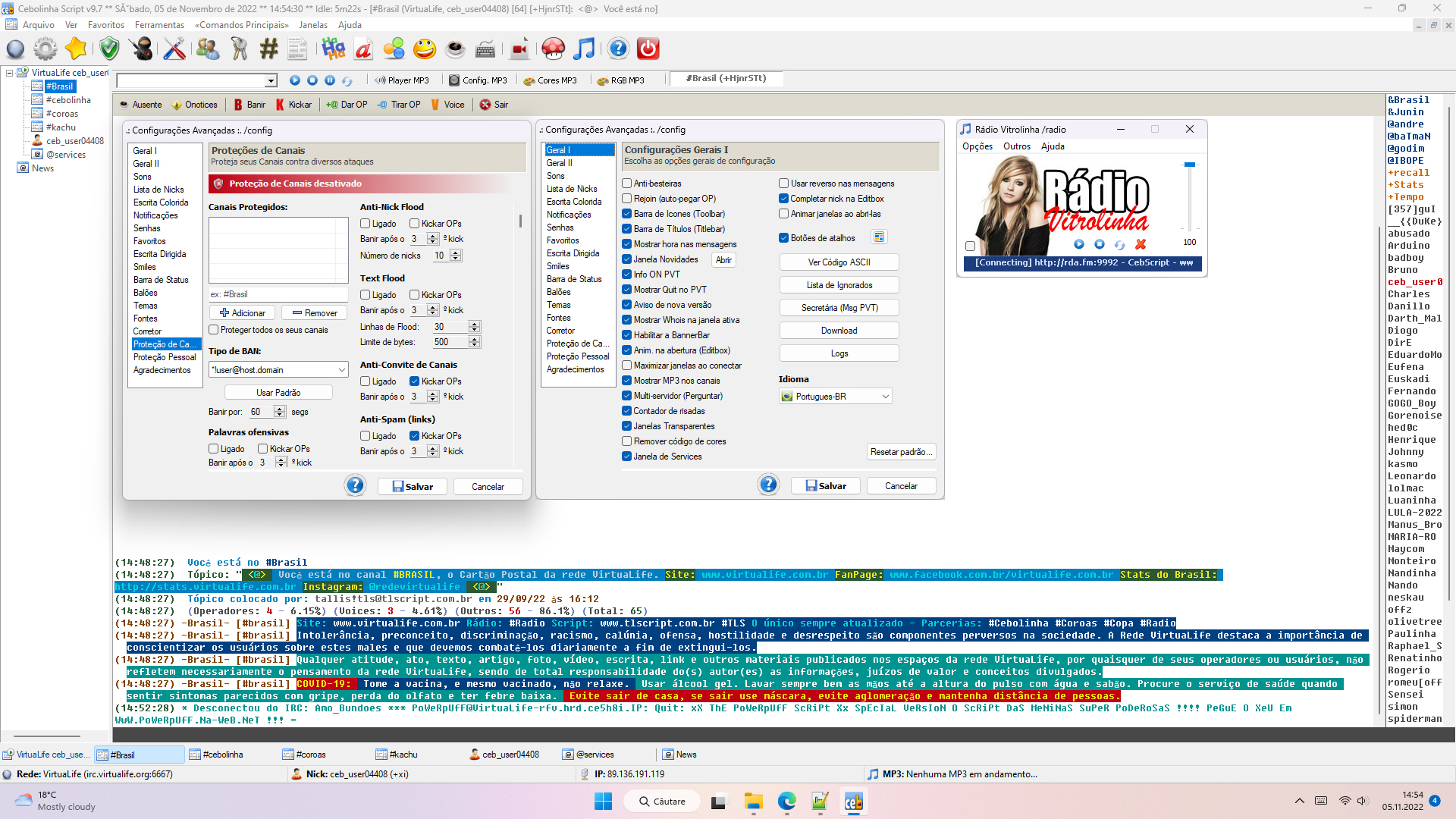The image size is (1456, 819).
Task: Open the MP3 playlist combo box arrow
Action: (x=271, y=80)
